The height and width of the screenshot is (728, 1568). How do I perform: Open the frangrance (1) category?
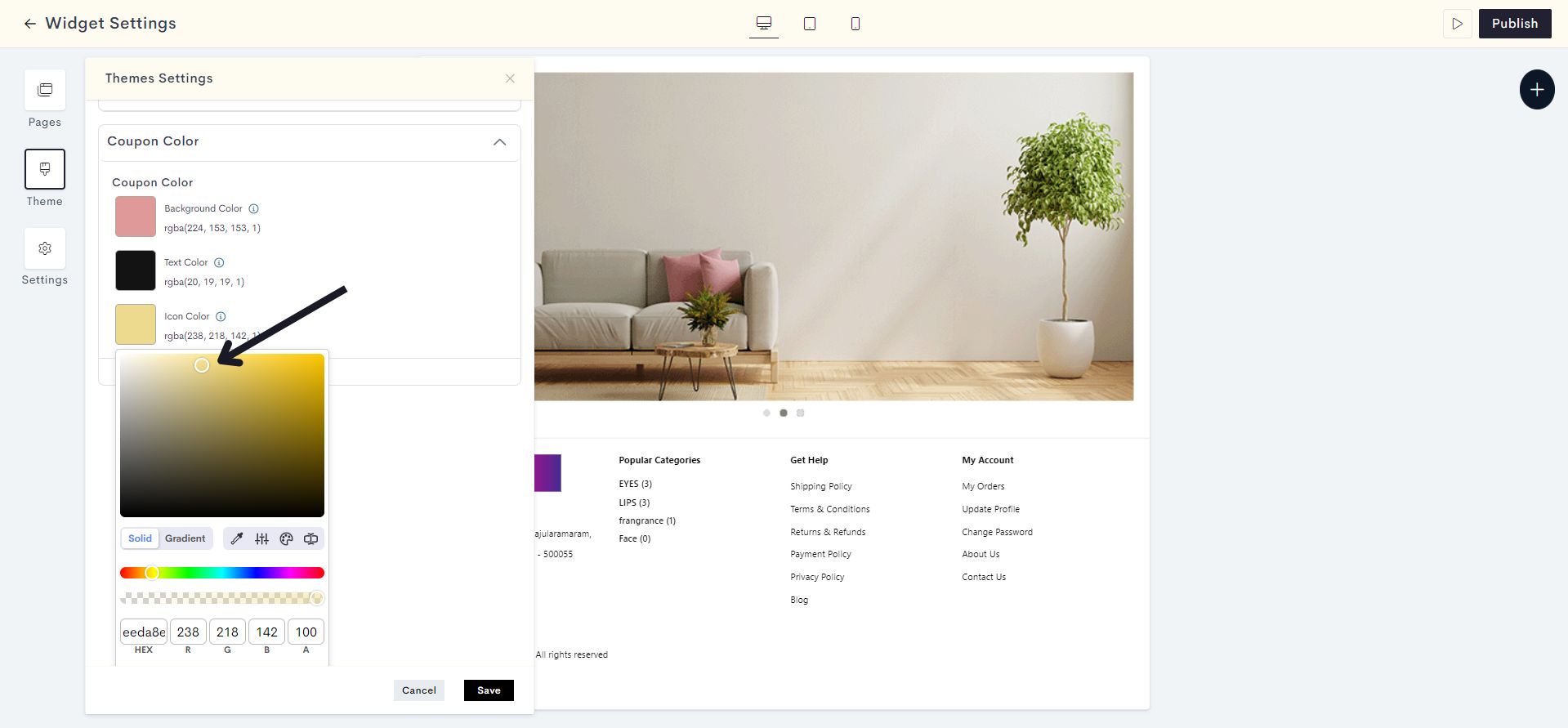coord(647,520)
